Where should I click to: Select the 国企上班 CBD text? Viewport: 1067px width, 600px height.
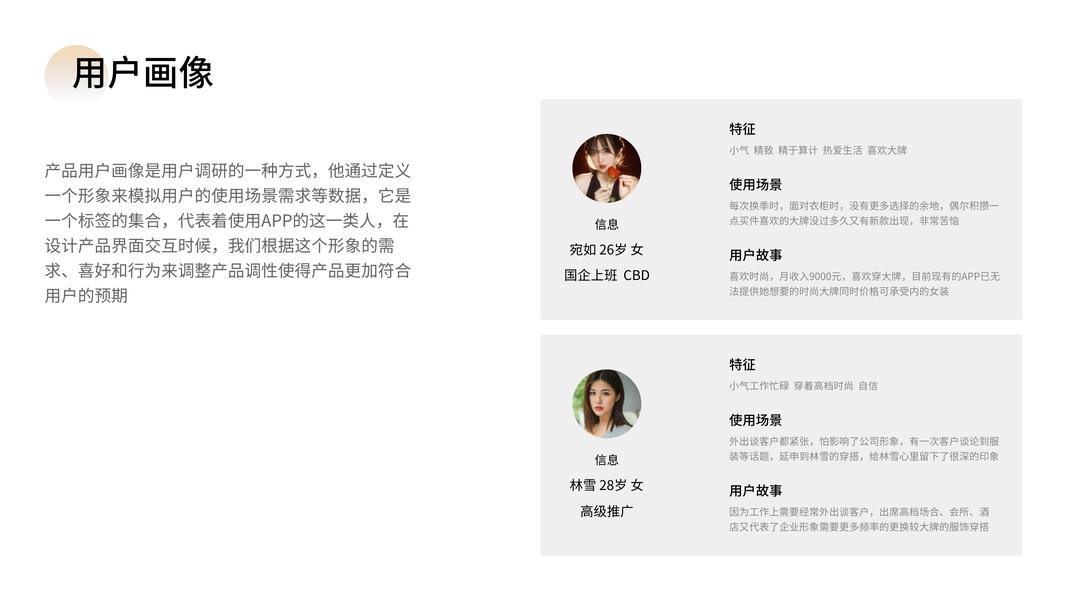(x=606, y=276)
